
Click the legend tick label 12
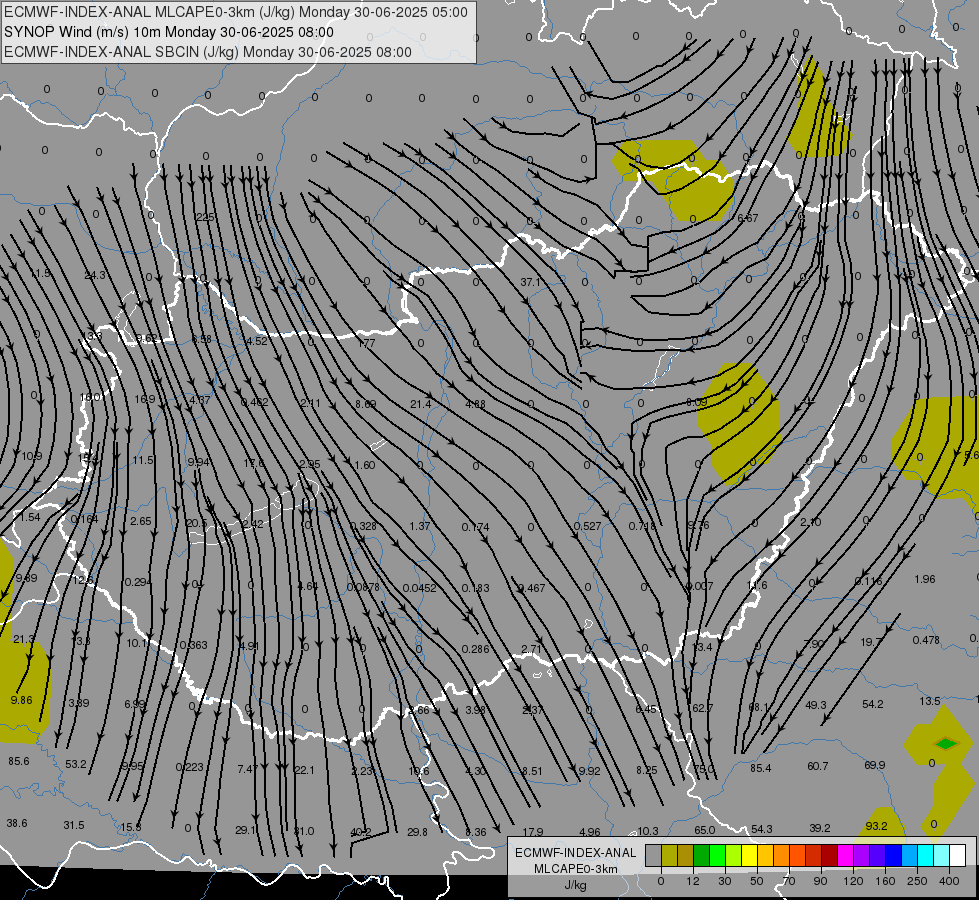pos(692,881)
